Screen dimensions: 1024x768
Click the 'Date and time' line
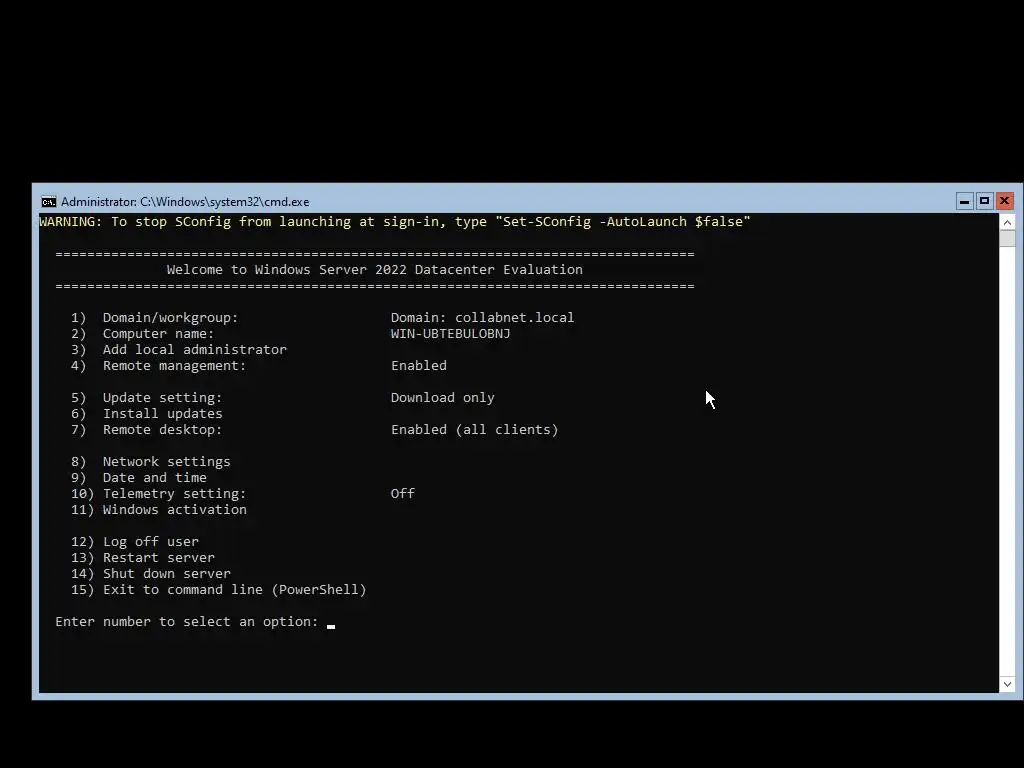[138, 477]
